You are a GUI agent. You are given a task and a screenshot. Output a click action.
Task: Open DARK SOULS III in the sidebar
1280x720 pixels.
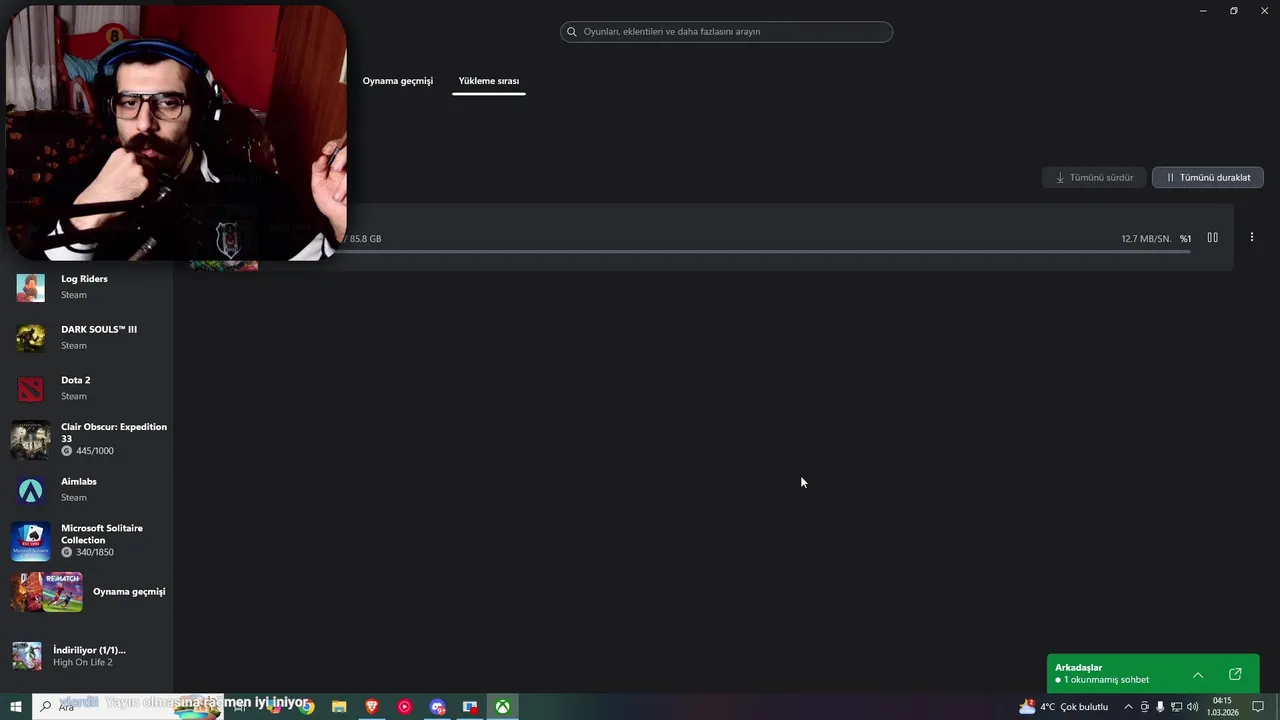click(x=87, y=337)
